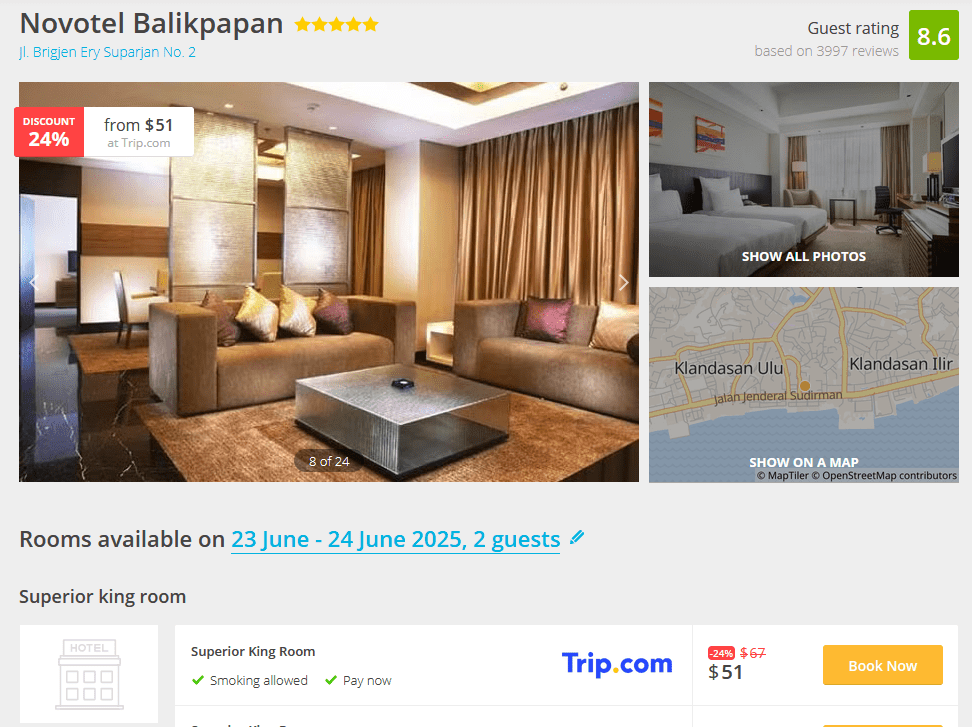Click the 24% discount badge
Image resolution: width=972 pixels, height=727 pixels.
coord(49,132)
